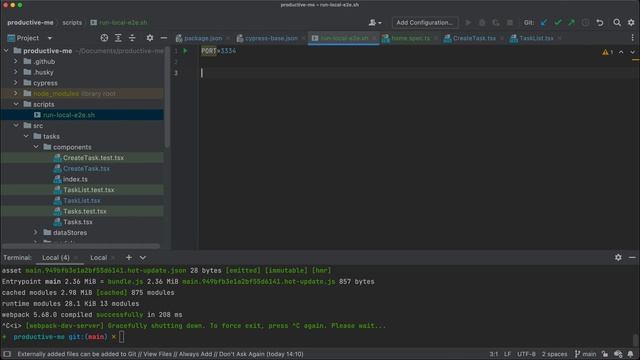Expand the .husky folder

tap(16, 72)
